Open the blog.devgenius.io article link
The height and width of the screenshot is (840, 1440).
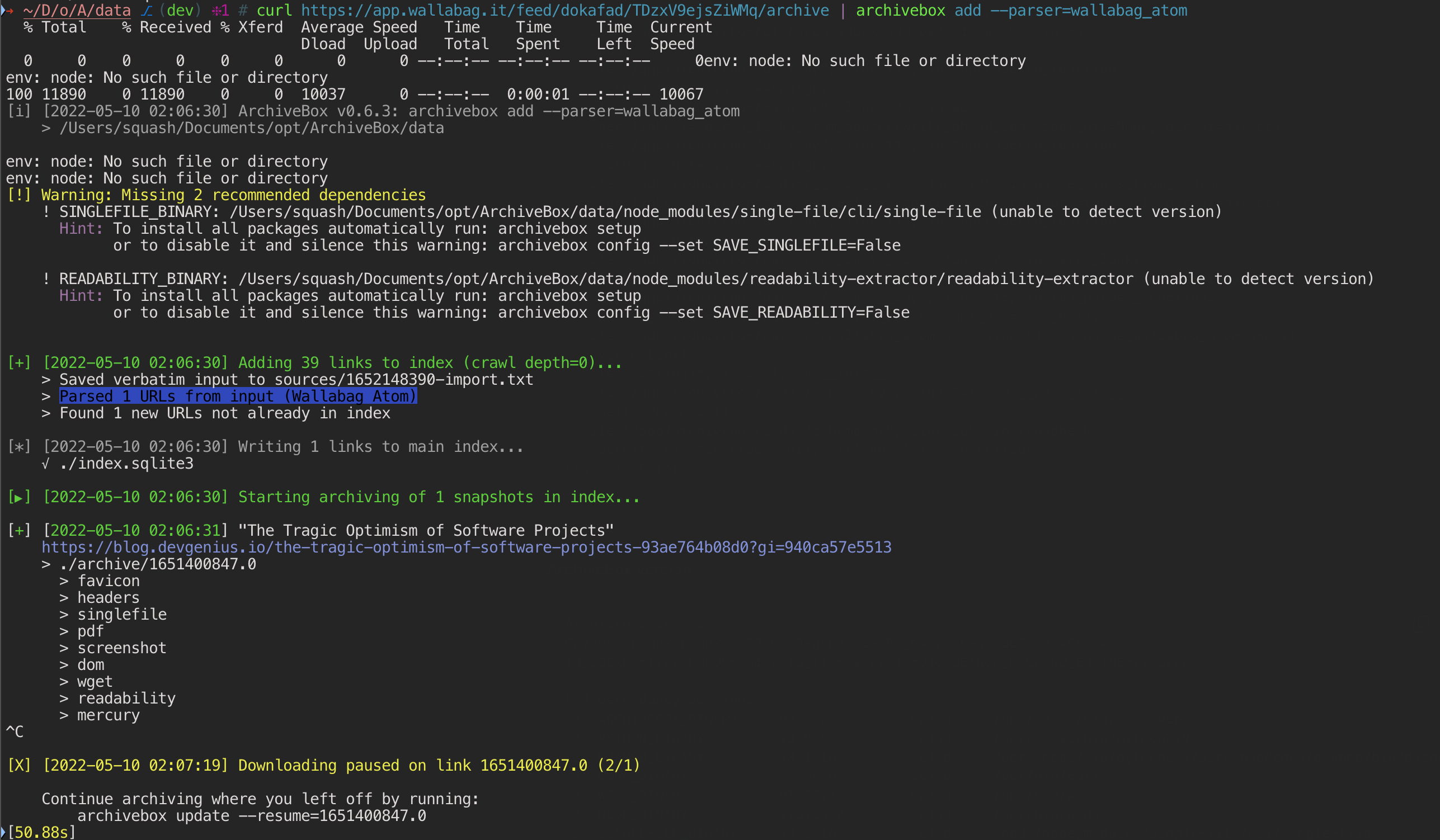(x=465, y=547)
